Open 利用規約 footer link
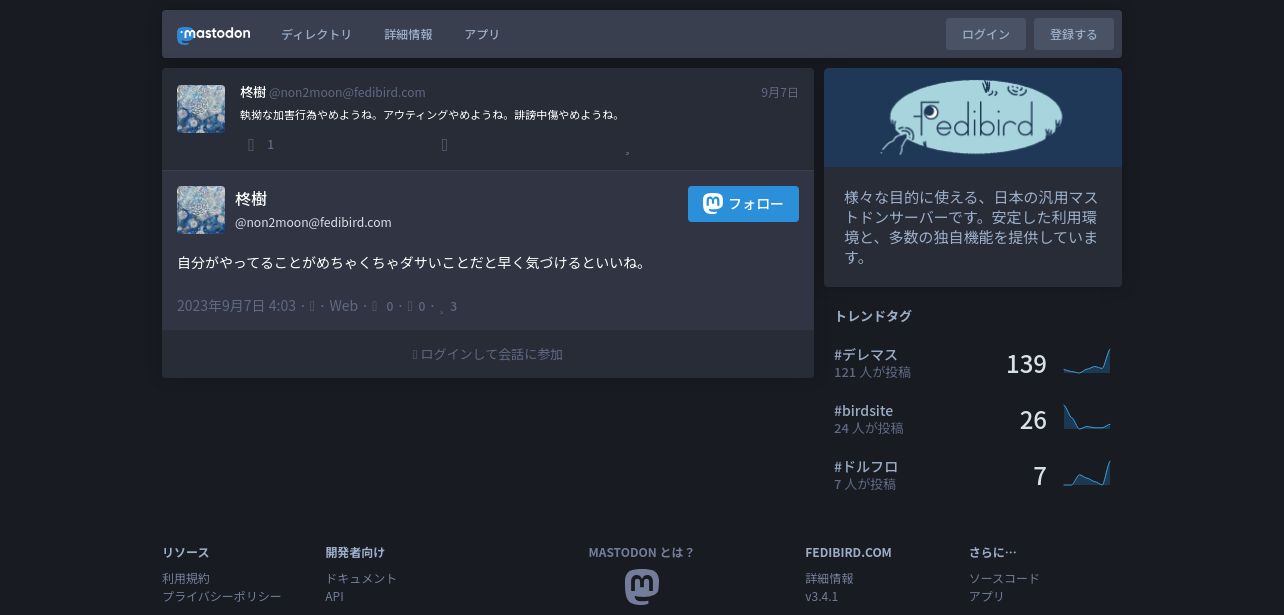Viewport: 1284px width, 615px height. coord(186,578)
